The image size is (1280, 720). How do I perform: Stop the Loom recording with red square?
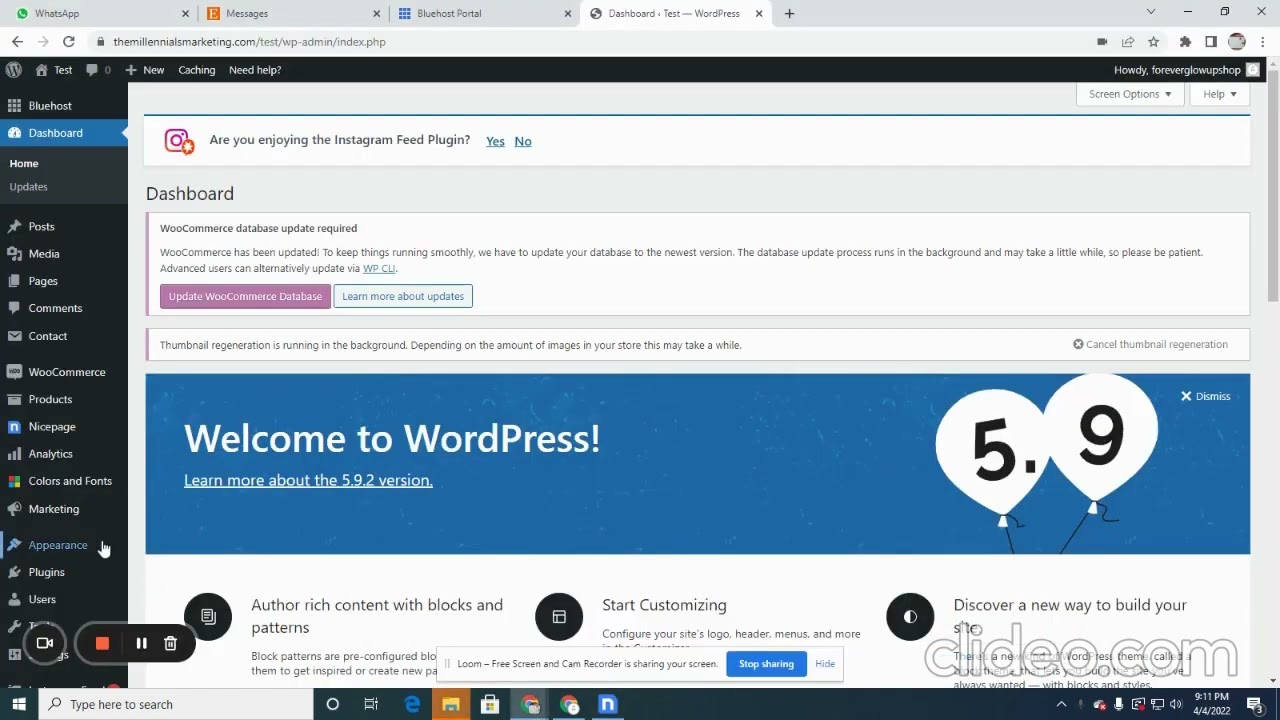(102, 644)
